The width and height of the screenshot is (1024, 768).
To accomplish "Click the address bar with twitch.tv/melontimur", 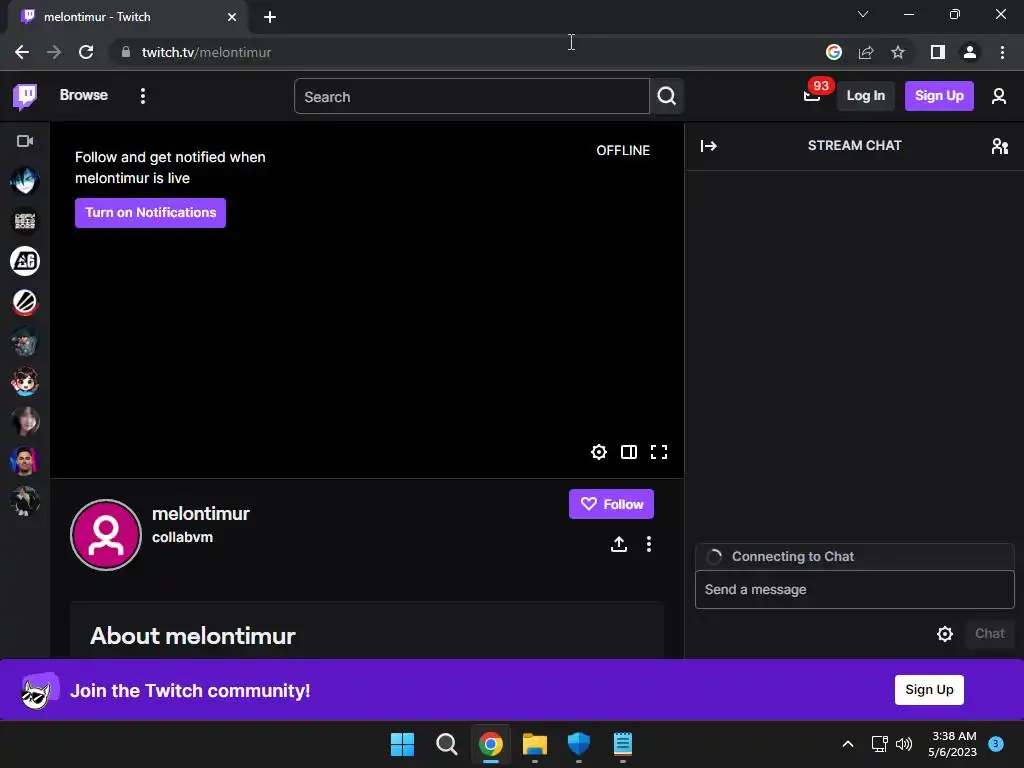I will click(457, 52).
